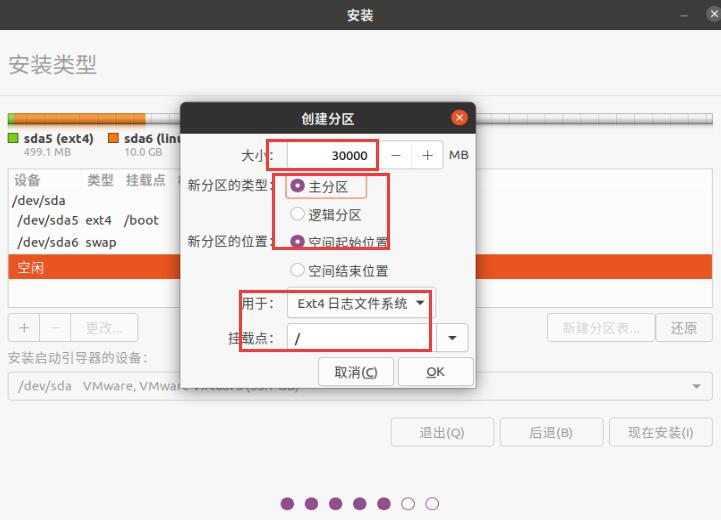Select 逻辑分区 radio button
721x520 pixels.
[298, 214]
